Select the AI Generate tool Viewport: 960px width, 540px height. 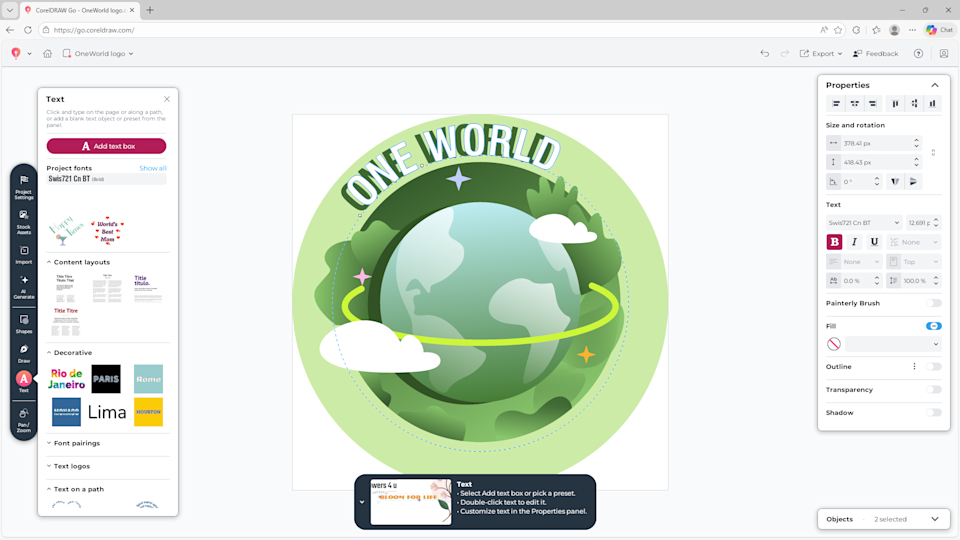(23, 286)
